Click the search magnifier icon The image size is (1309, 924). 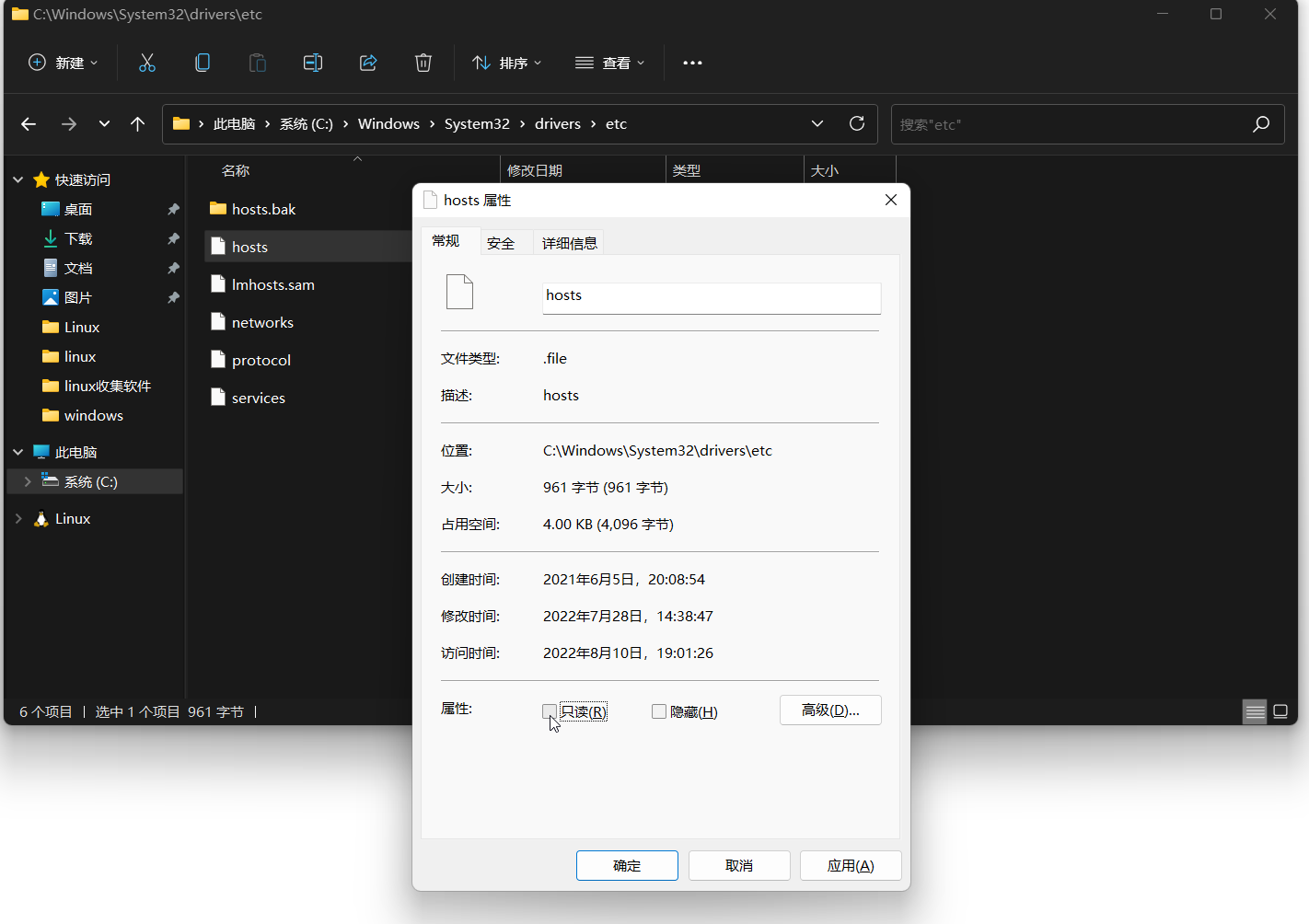(1261, 123)
